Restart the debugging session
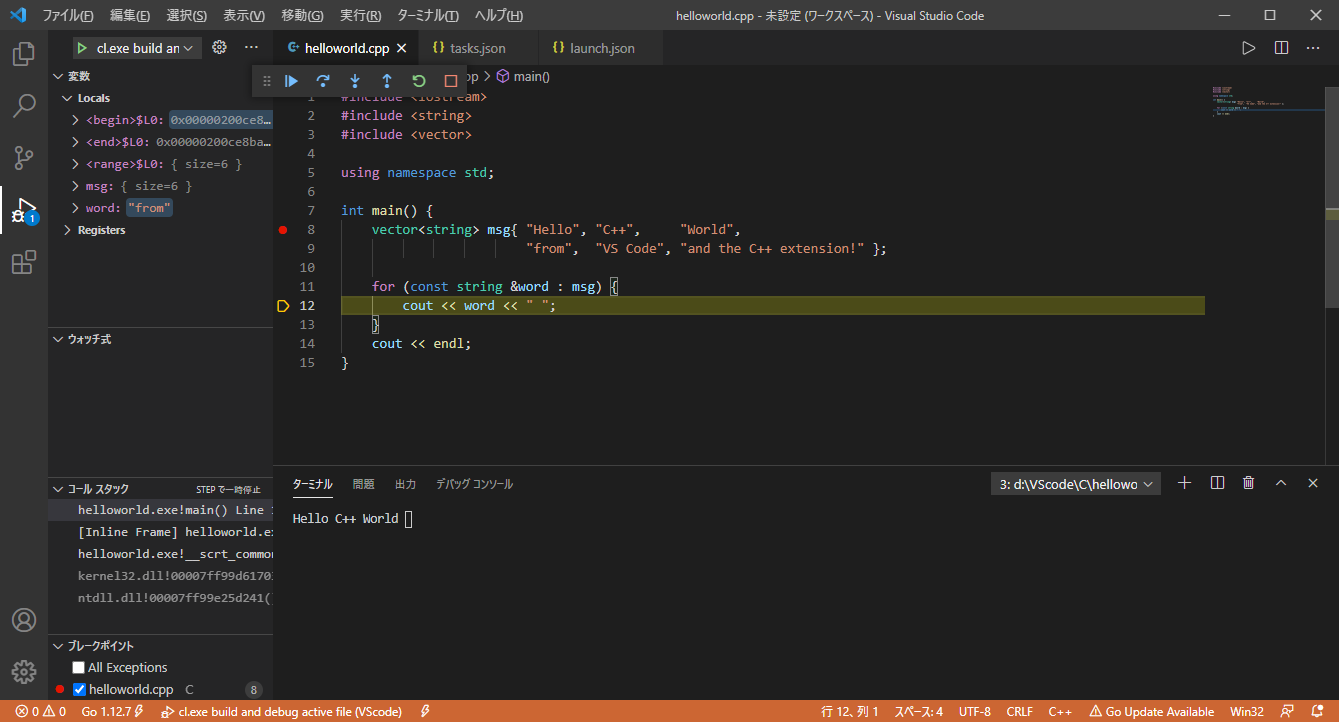Image resolution: width=1339 pixels, height=722 pixels. [x=418, y=80]
